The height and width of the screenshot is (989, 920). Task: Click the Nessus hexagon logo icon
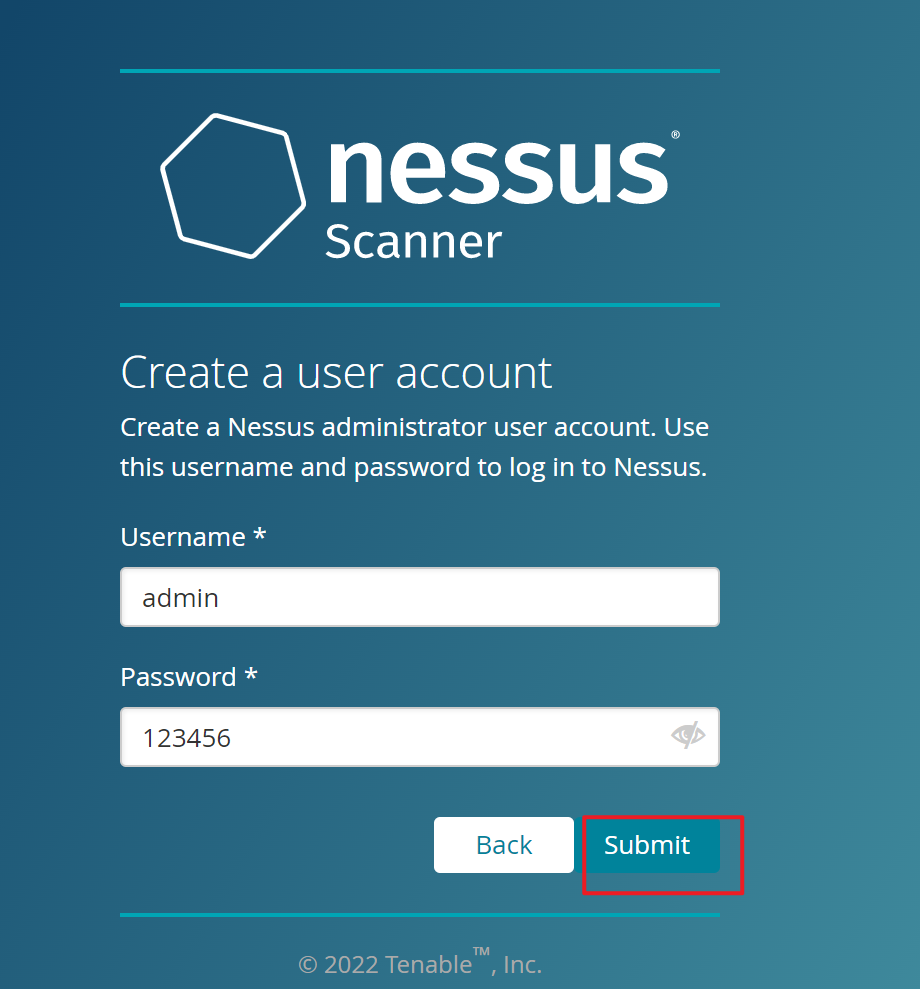(x=233, y=186)
